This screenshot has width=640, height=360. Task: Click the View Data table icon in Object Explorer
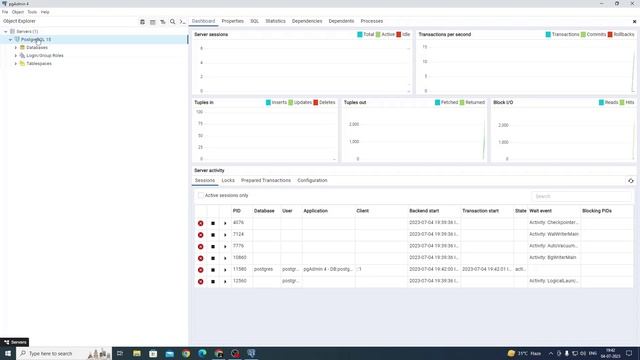152,22
